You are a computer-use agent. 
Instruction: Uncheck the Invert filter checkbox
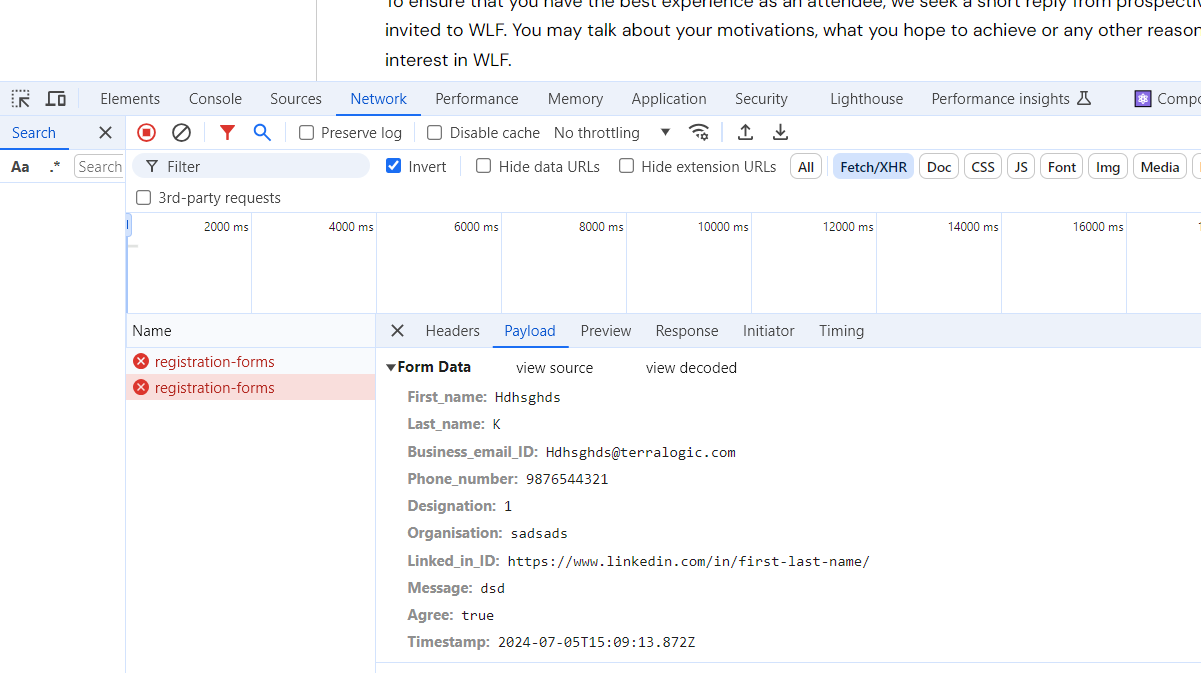394,166
